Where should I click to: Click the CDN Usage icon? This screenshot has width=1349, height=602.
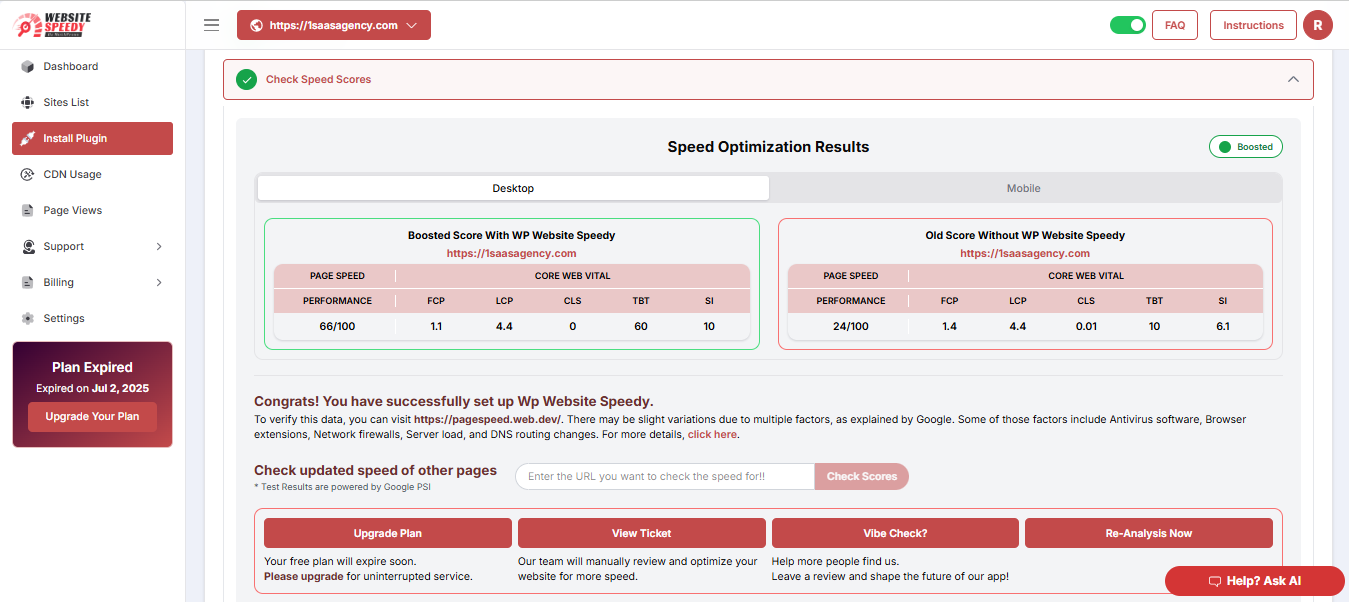point(28,175)
